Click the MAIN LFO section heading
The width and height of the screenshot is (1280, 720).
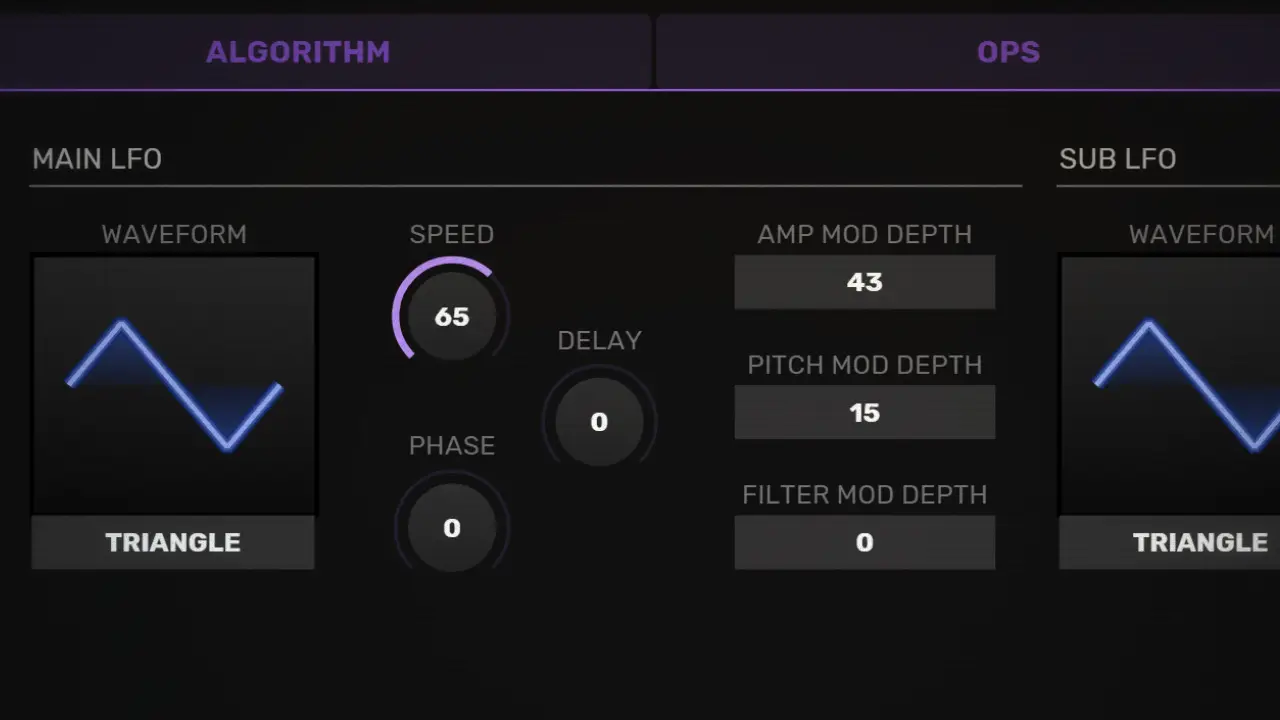click(97, 159)
